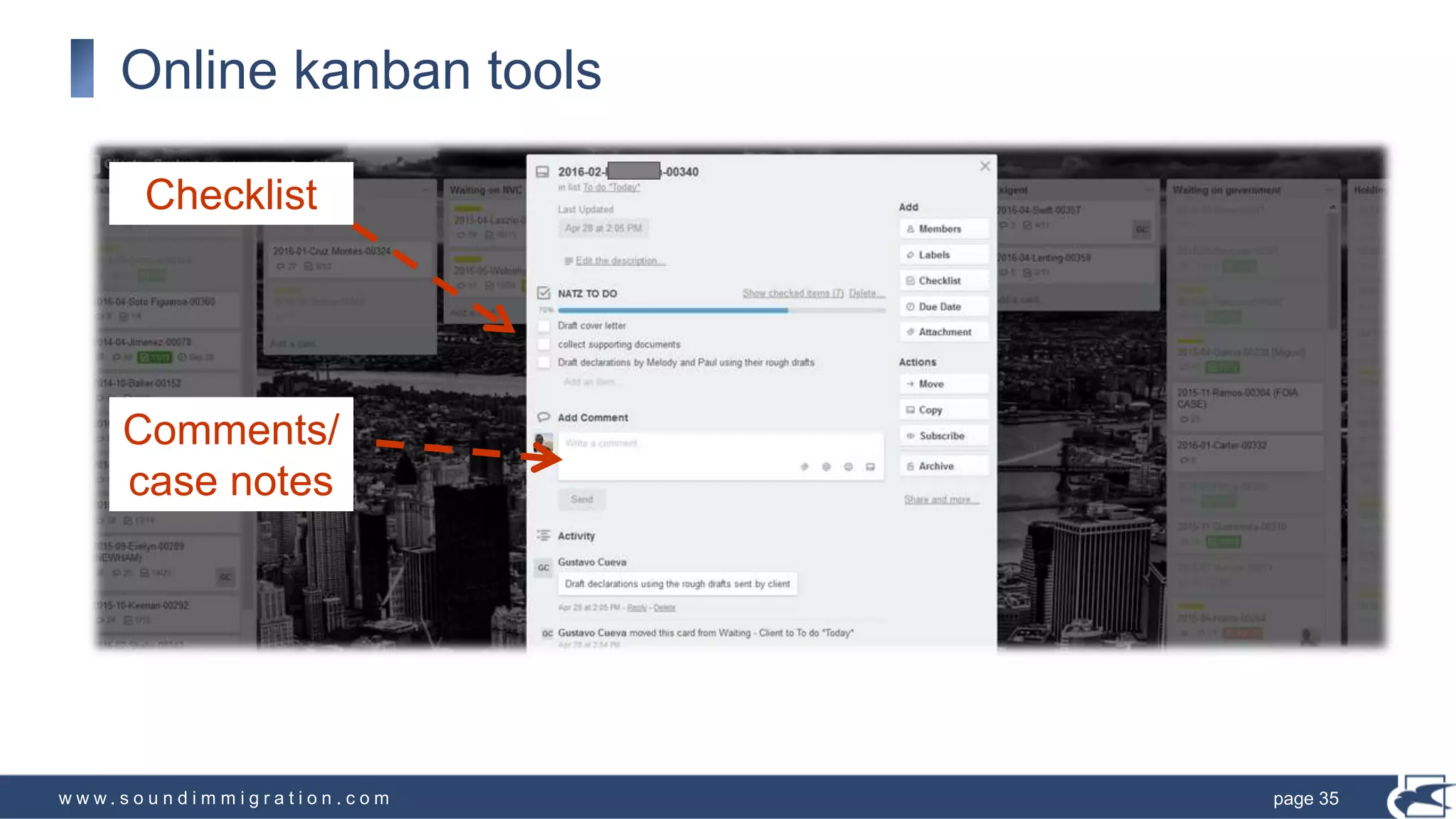The height and width of the screenshot is (819, 1456).
Task: Click the Activity list icon
Action: pos(544,535)
